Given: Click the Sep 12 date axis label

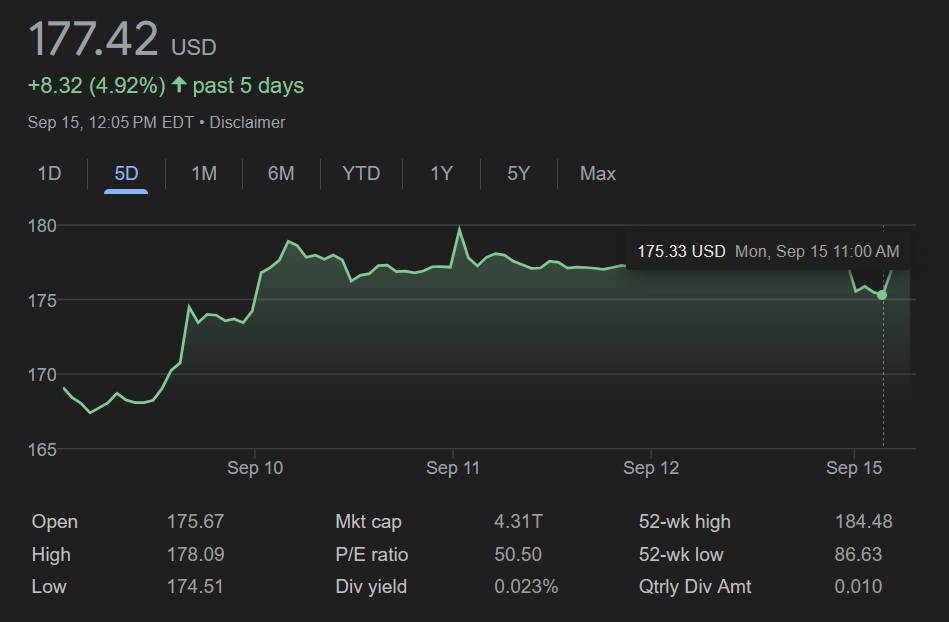Looking at the screenshot, I should click(651, 468).
